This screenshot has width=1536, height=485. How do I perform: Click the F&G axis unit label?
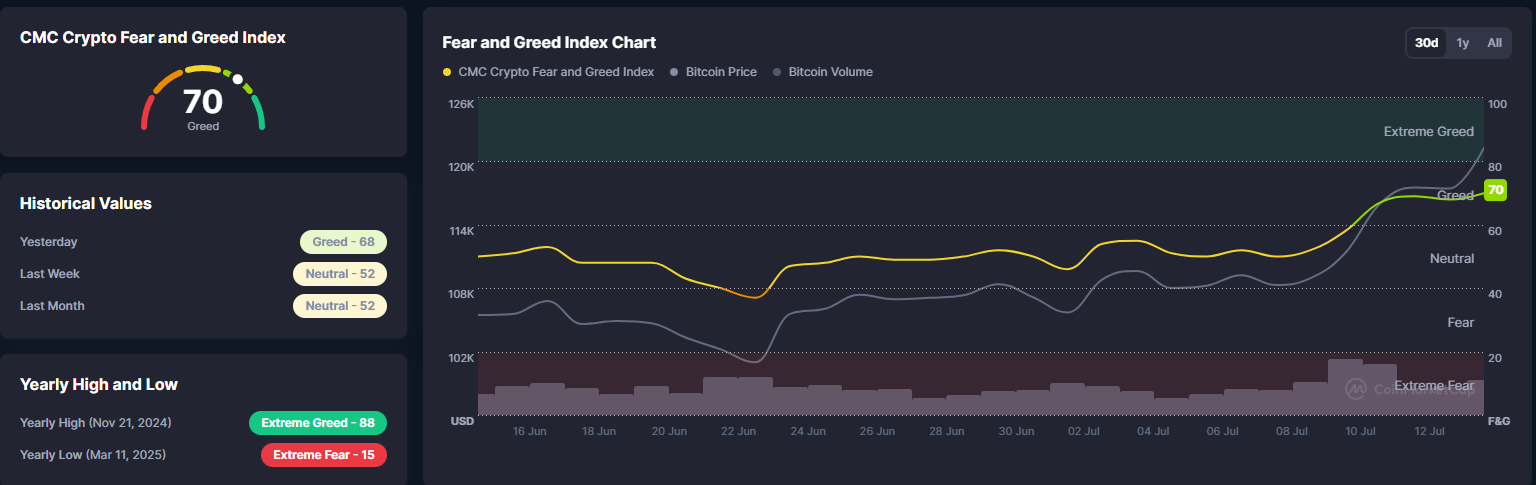click(x=1499, y=421)
